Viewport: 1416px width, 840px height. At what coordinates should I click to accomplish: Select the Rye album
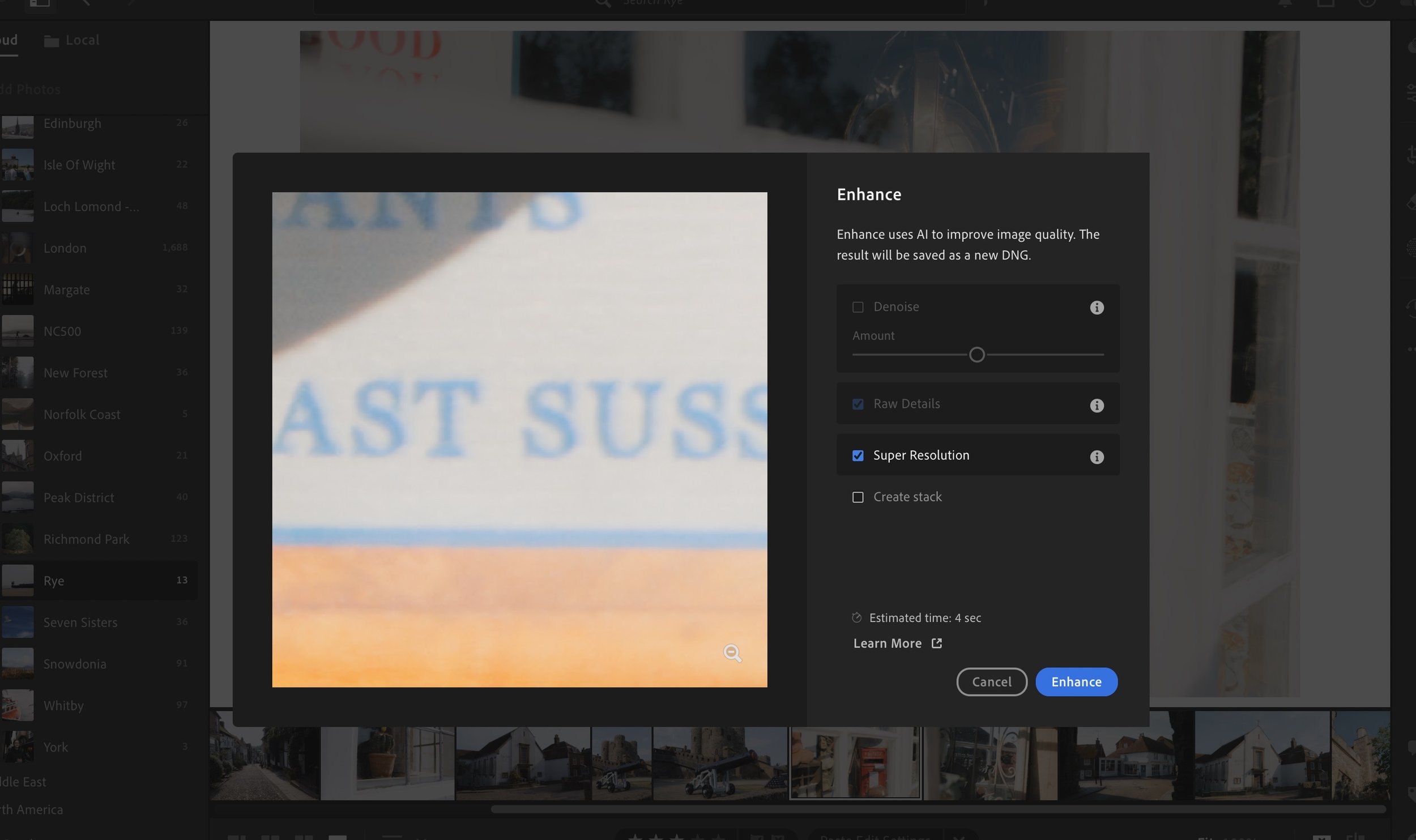click(99, 581)
